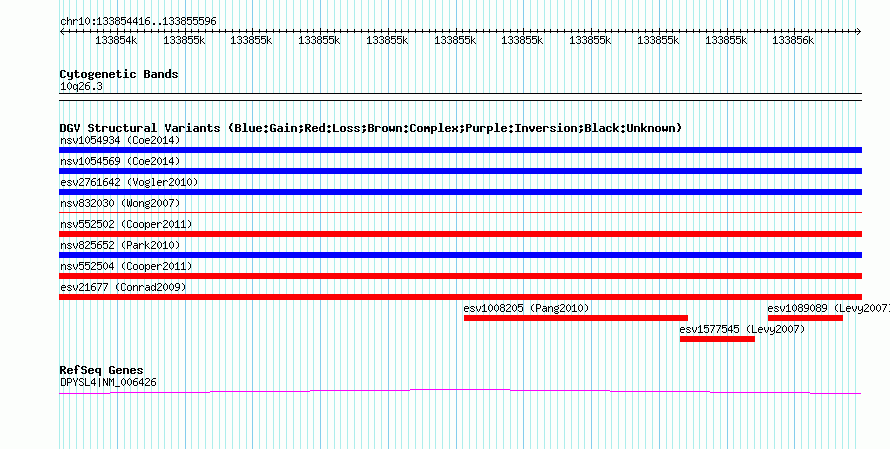Select the nsv825652 blue gain bar
Viewport: 890px width, 449px height.
[x=460, y=255]
